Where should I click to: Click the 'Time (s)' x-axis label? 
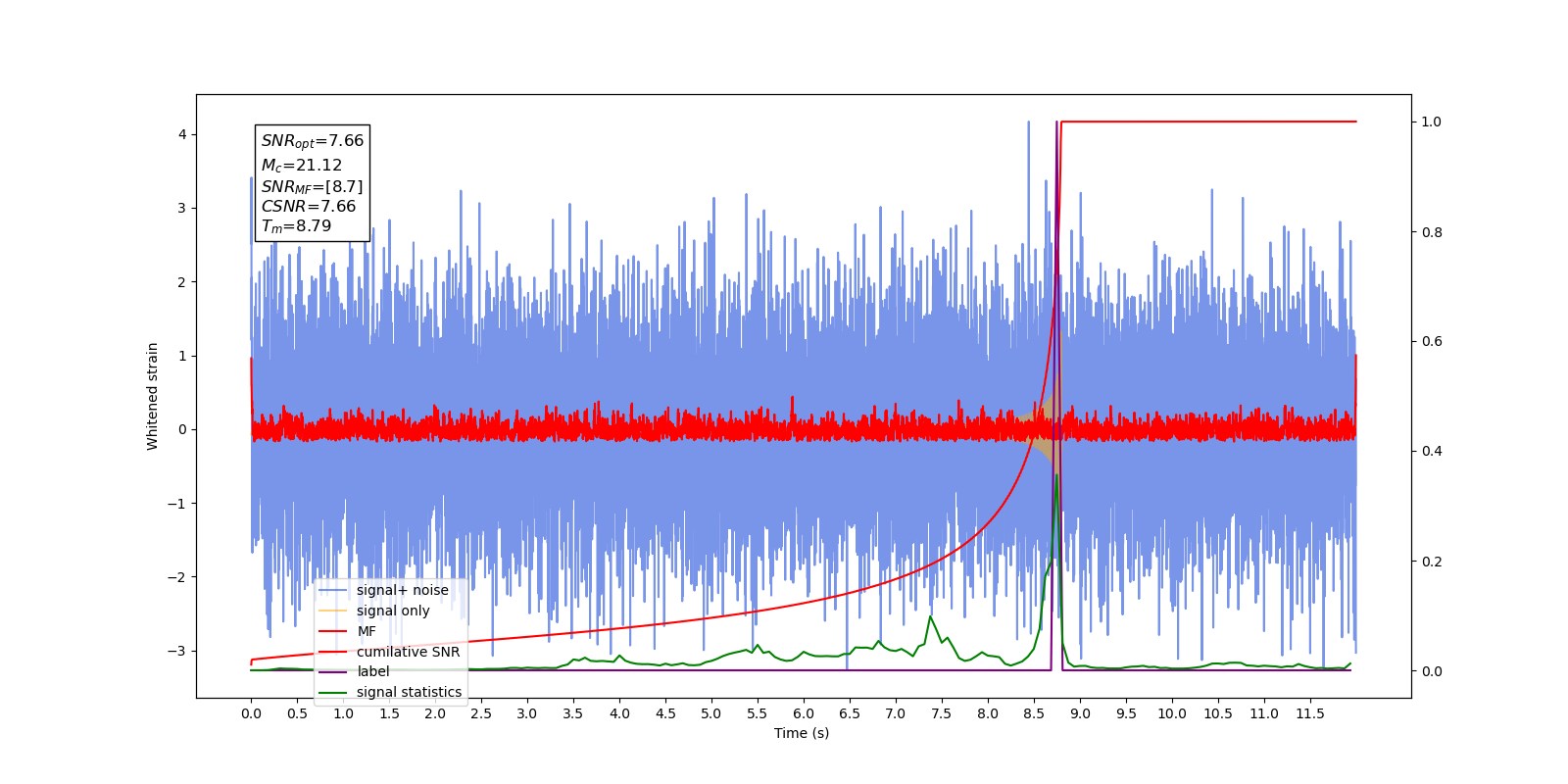pos(802,733)
